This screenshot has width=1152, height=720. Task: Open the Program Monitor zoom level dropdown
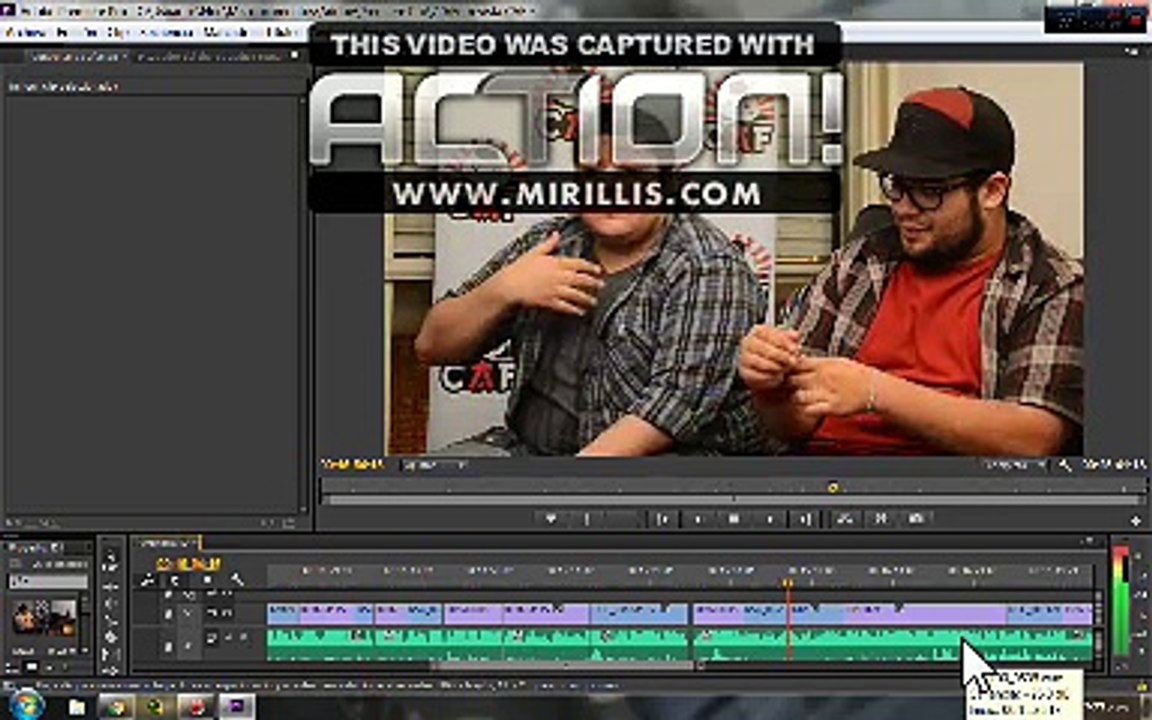tap(433, 465)
